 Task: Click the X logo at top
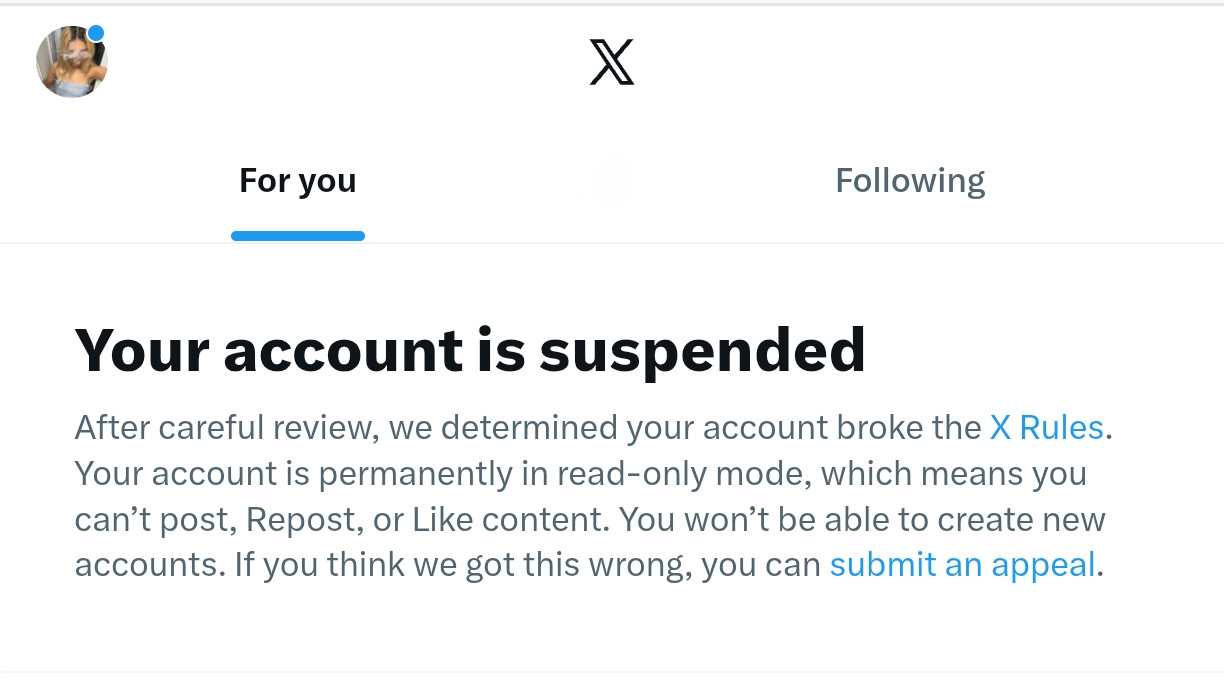tap(611, 63)
